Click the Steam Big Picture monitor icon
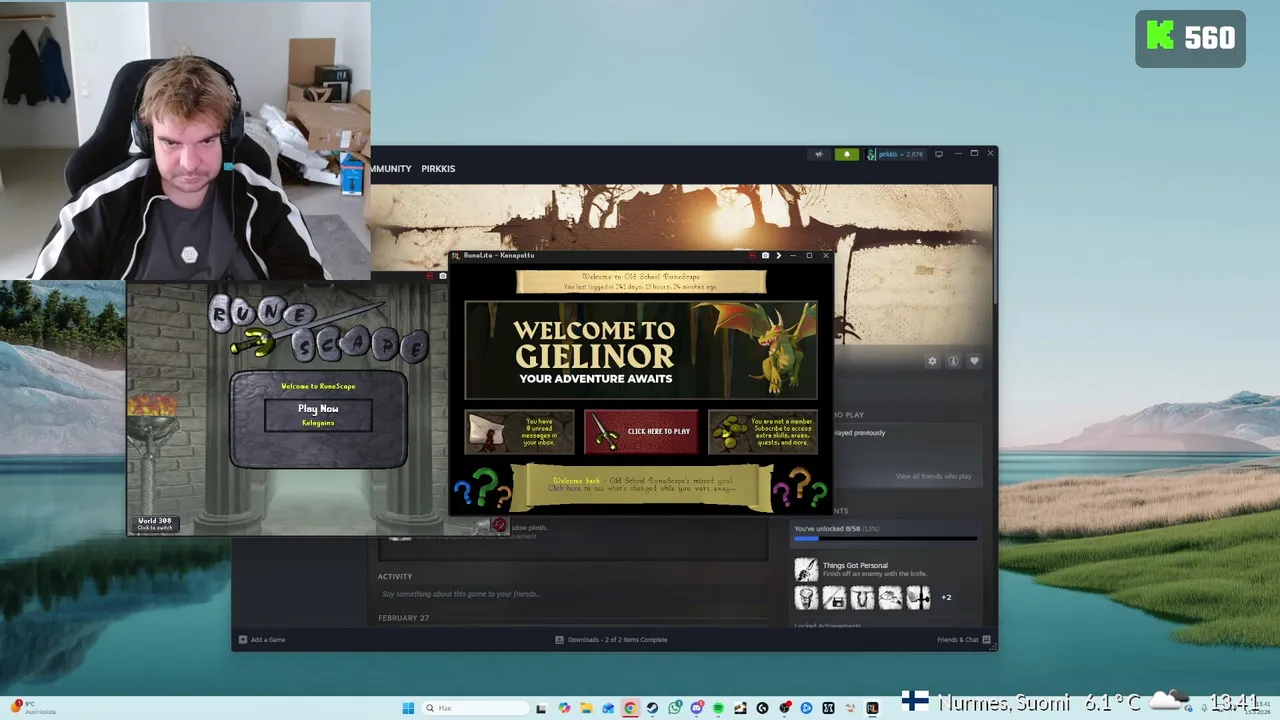The image size is (1280, 720). click(x=938, y=154)
